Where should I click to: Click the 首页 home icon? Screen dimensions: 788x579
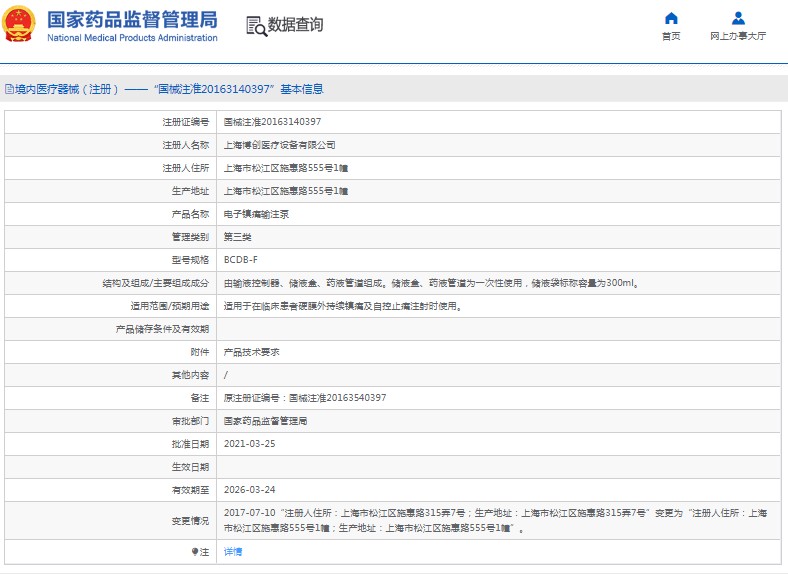[671, 18]
